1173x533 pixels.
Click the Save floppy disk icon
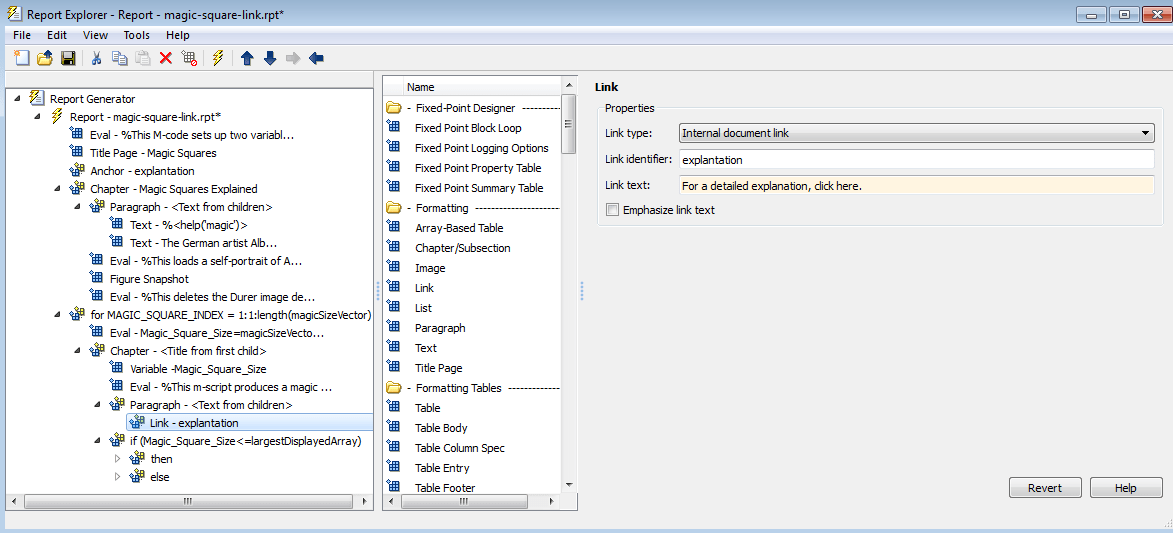pyautogui.click(x=68, y=58)
